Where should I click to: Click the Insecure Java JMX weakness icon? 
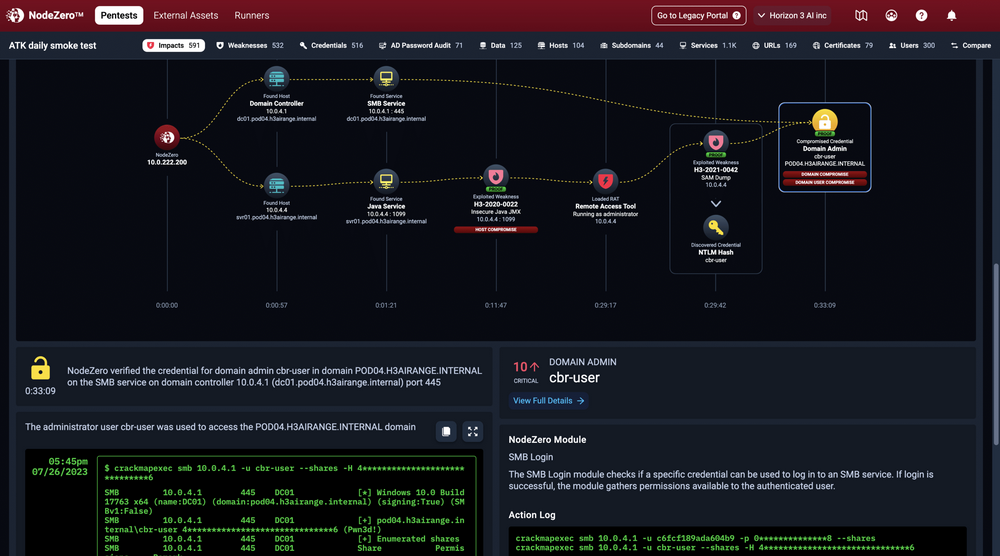[495, 177]
